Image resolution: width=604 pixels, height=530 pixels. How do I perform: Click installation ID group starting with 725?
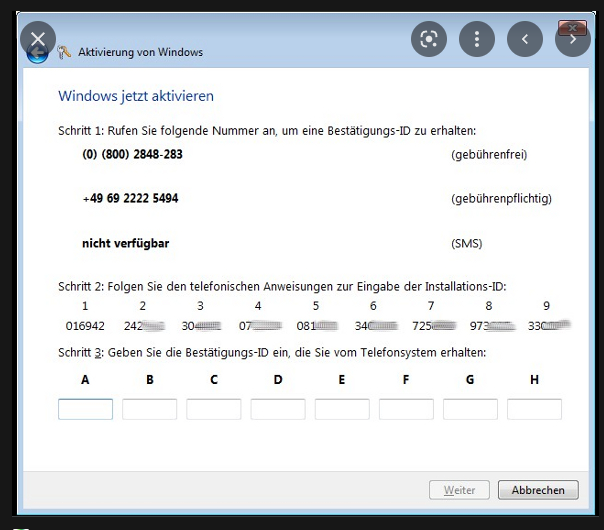(x=434, y=326)
